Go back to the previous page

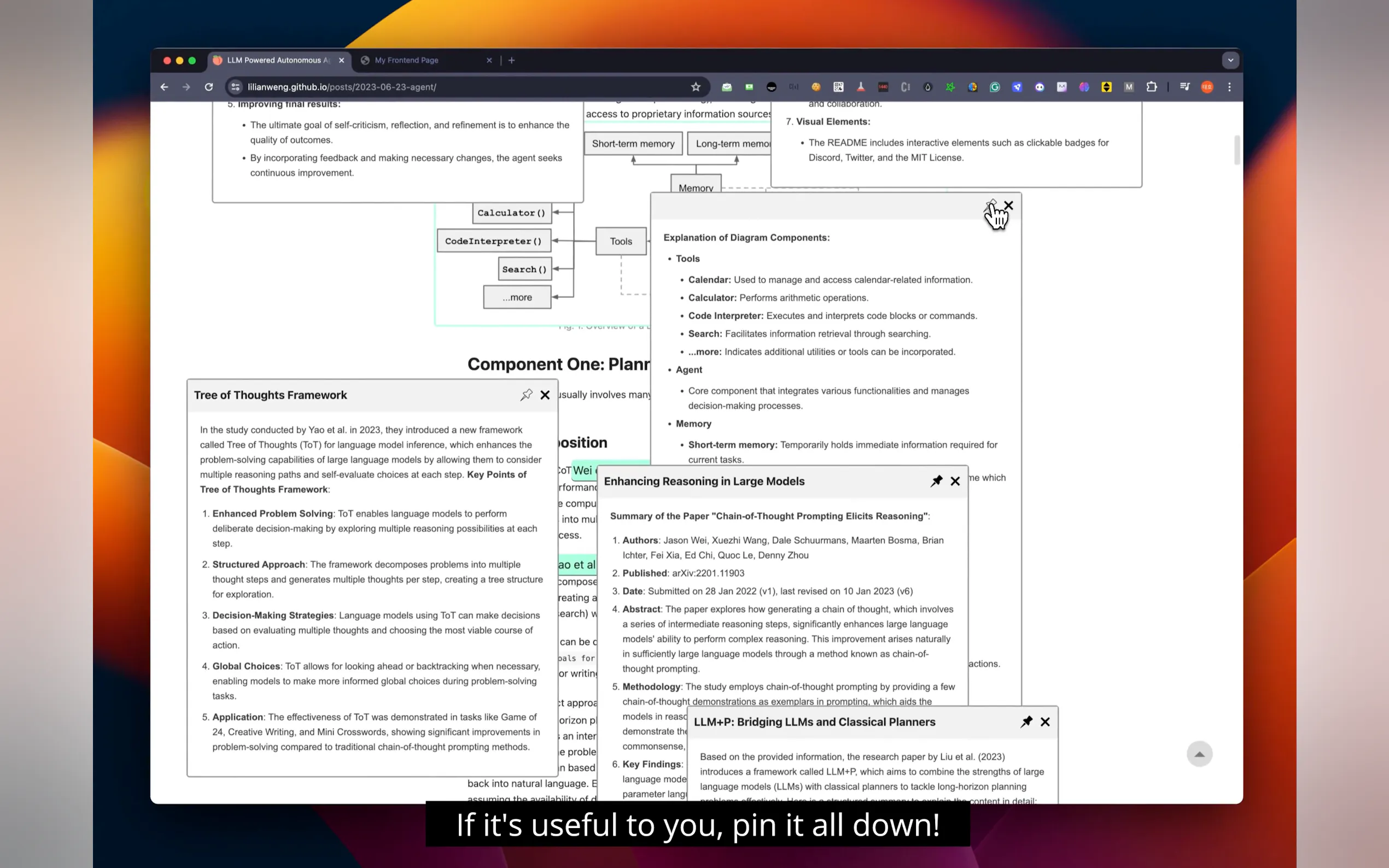[164, 87]
